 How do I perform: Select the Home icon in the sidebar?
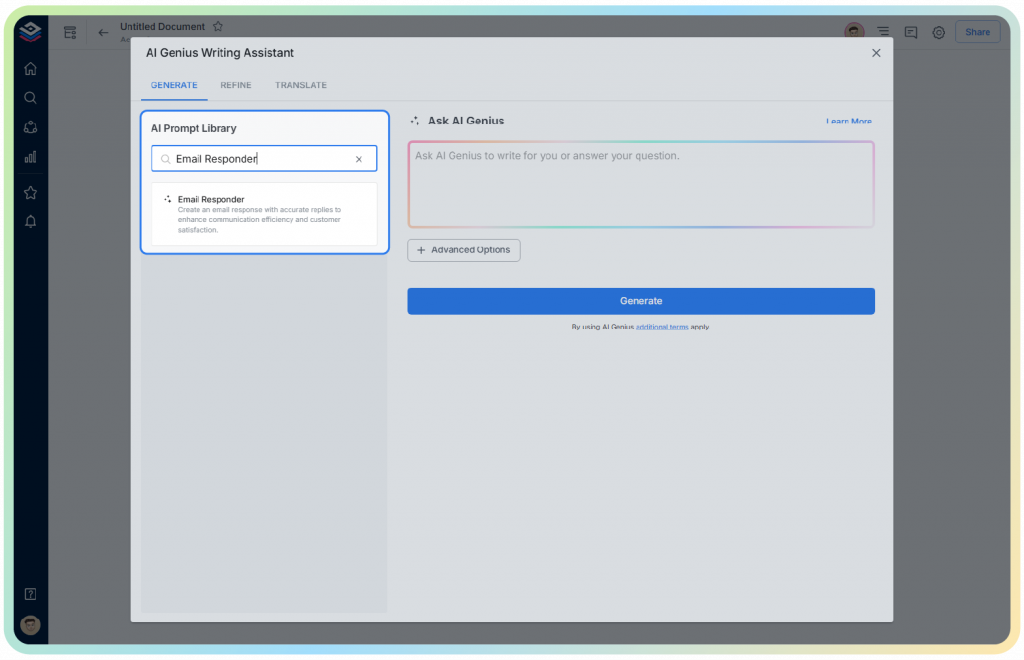pyautogui.click(x=30, y=68)
